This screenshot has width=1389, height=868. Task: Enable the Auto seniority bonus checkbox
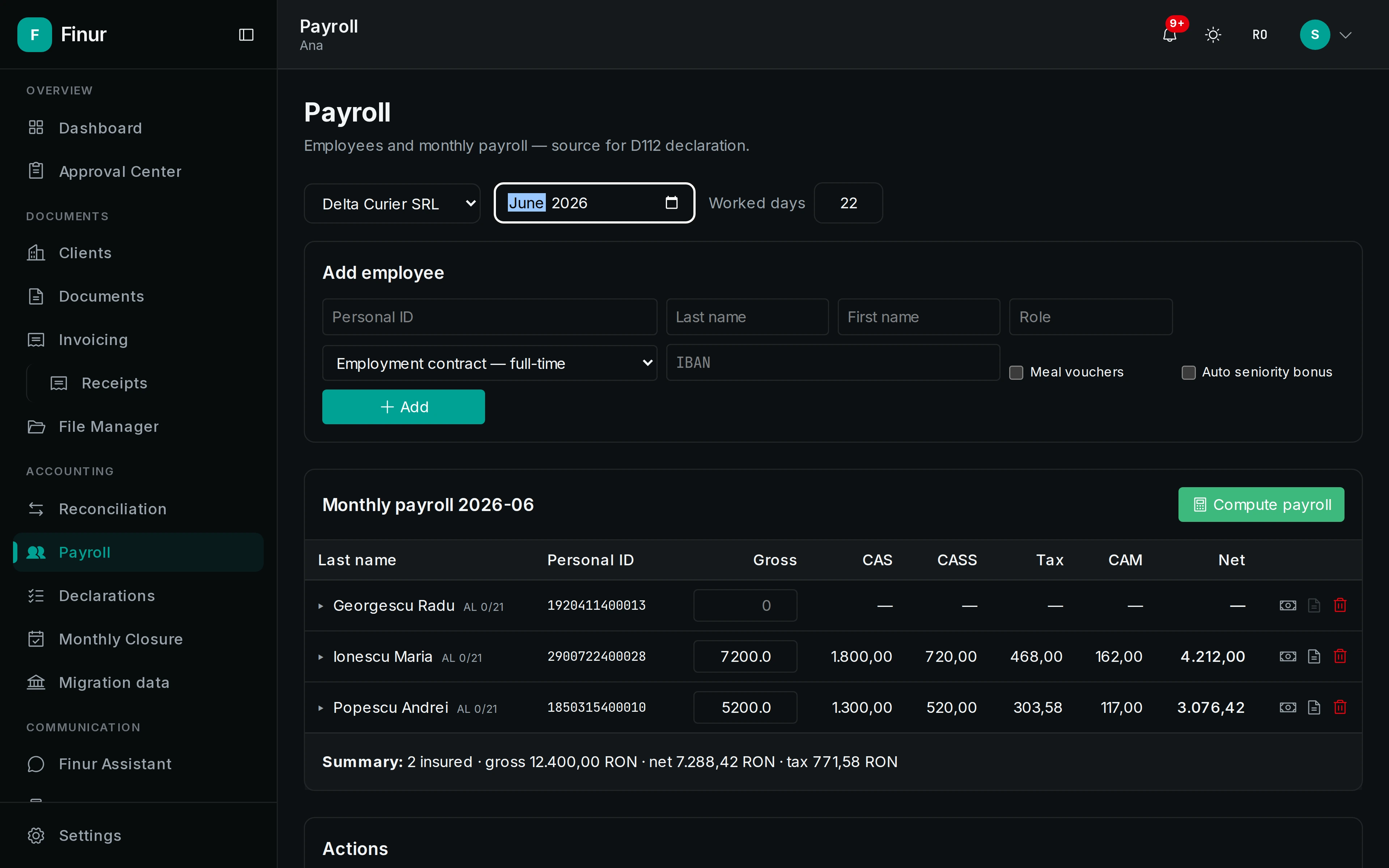point(1188,373)
